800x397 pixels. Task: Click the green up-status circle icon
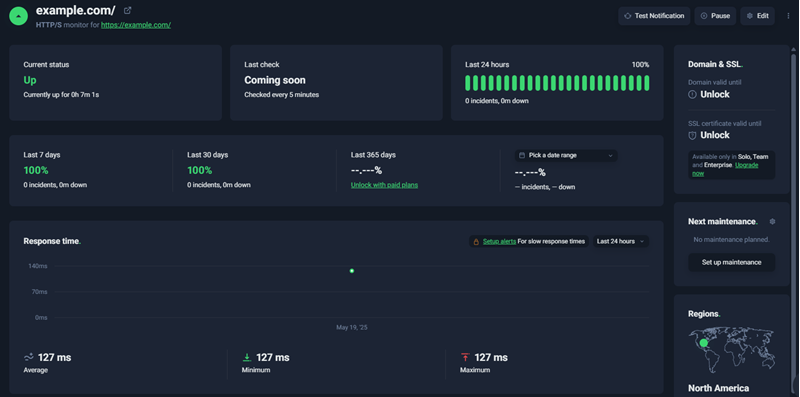pyautogui.click(x=18, y=16)
